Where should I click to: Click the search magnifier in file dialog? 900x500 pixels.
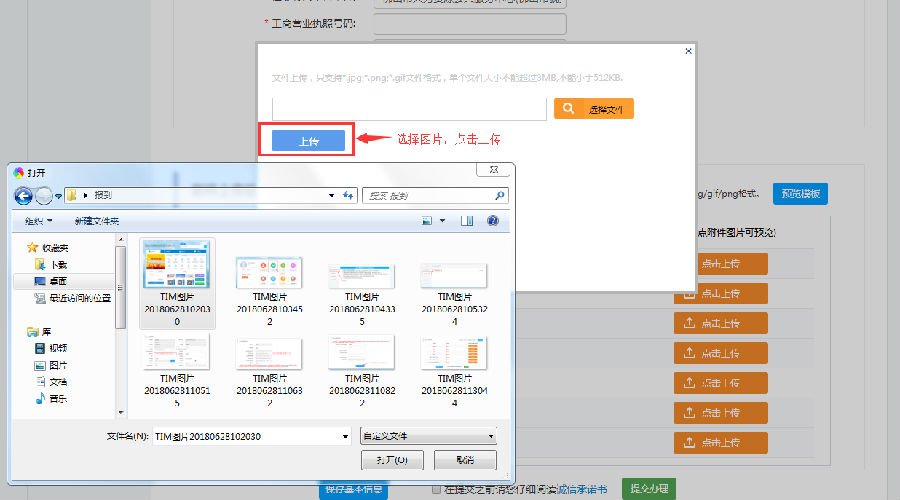[x=500, y=196]
